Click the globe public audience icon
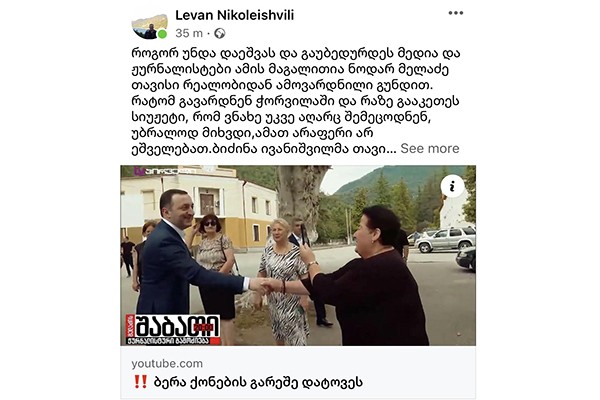Viewport: 600px width, 400px height. tap(220, 34)
